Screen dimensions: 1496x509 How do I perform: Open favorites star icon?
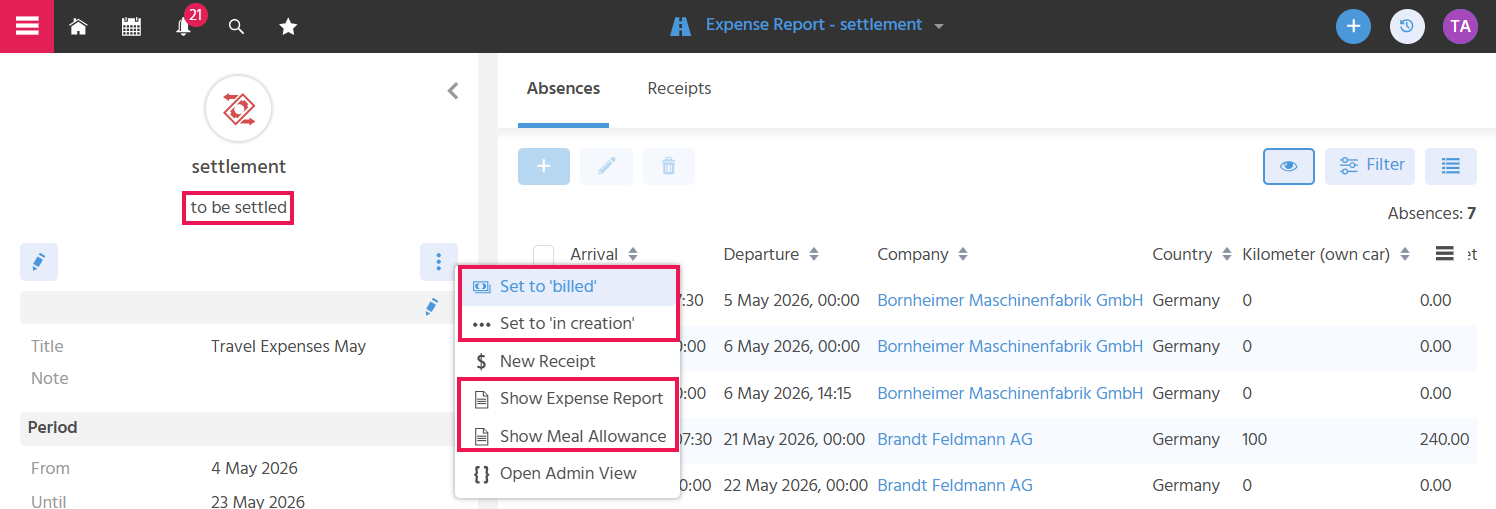(288, 27)
